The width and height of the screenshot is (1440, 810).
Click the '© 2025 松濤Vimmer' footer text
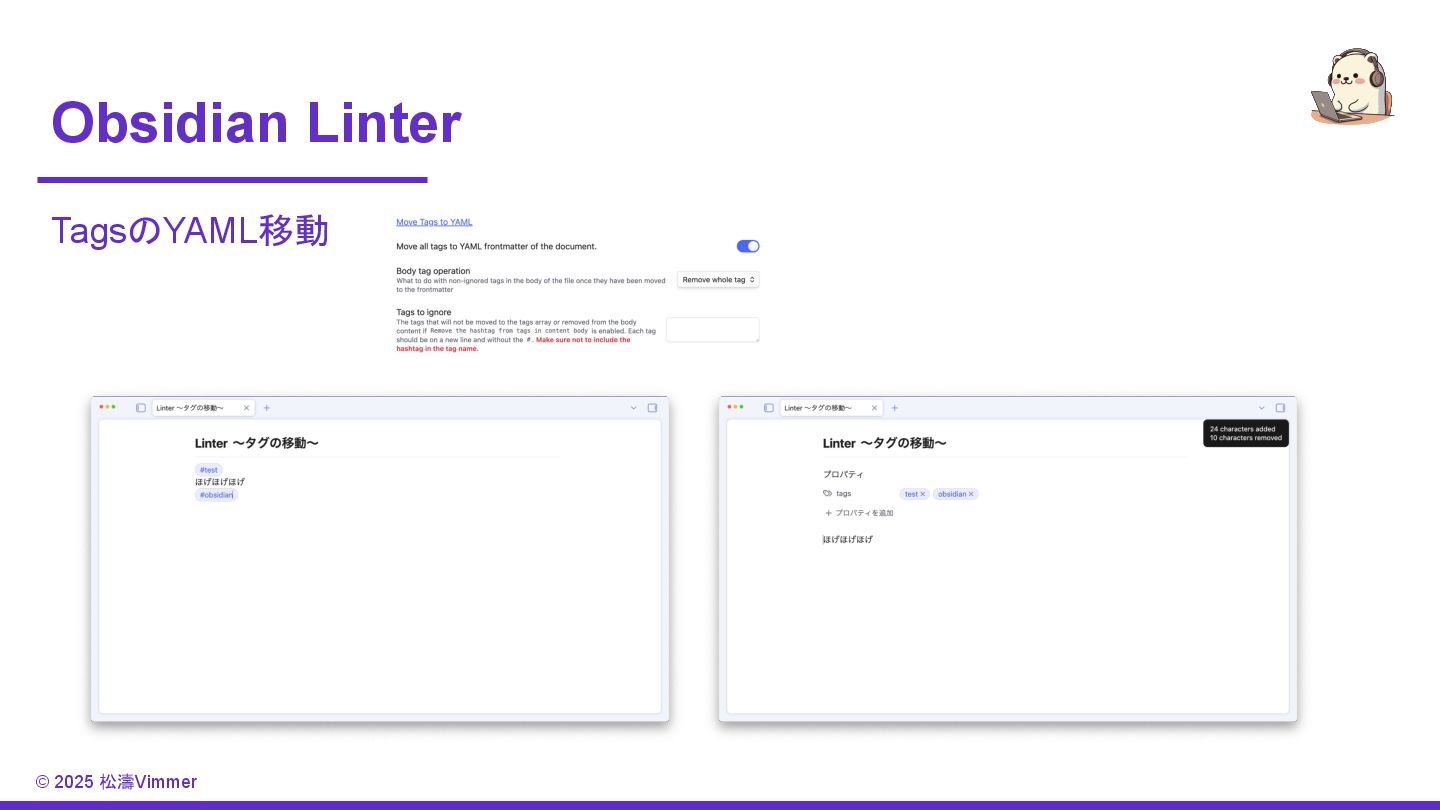pos(116,782)
